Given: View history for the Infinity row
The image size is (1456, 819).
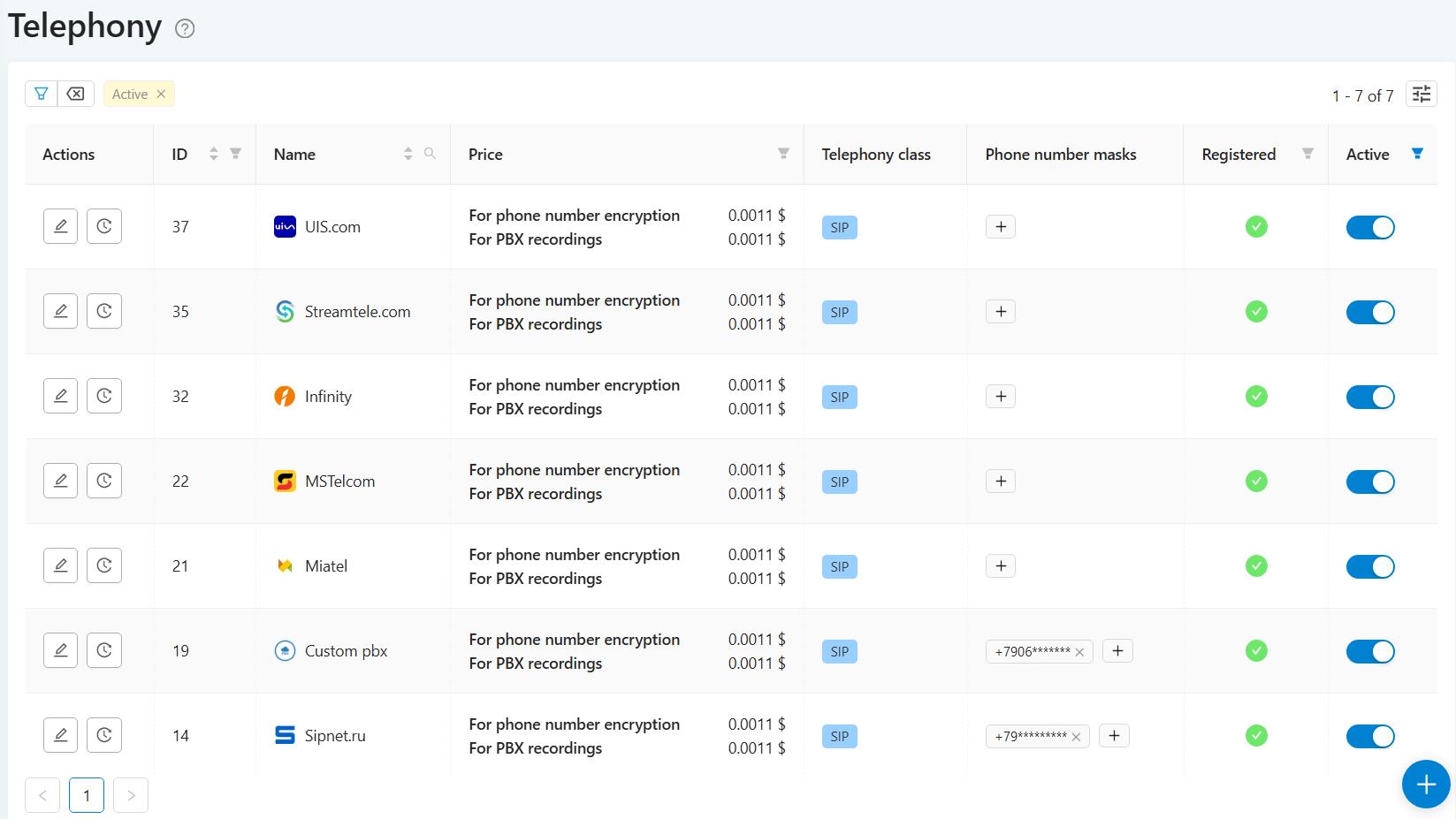Looking at the screenshot, I should point(104,396).
